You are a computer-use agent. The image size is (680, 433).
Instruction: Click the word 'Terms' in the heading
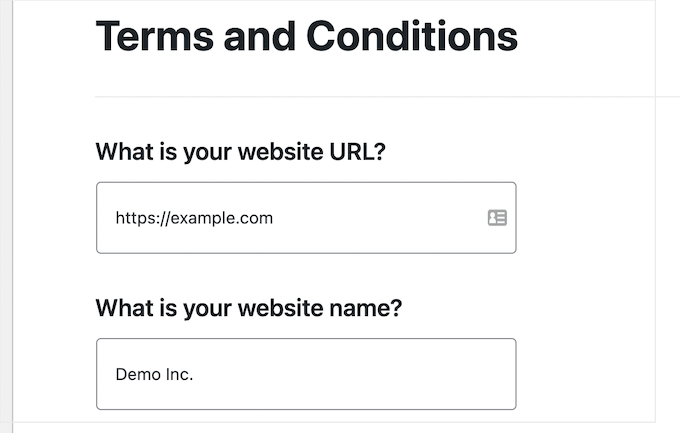pyautogui.click(x=155, y=36)
